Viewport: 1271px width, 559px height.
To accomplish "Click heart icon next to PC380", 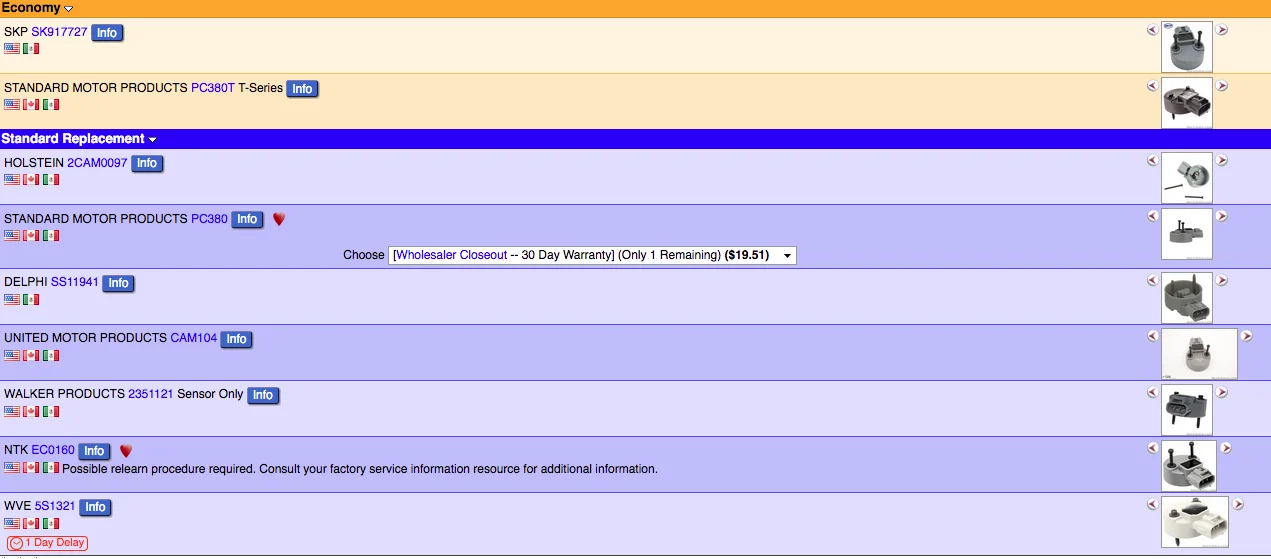I will click(279, 219).
